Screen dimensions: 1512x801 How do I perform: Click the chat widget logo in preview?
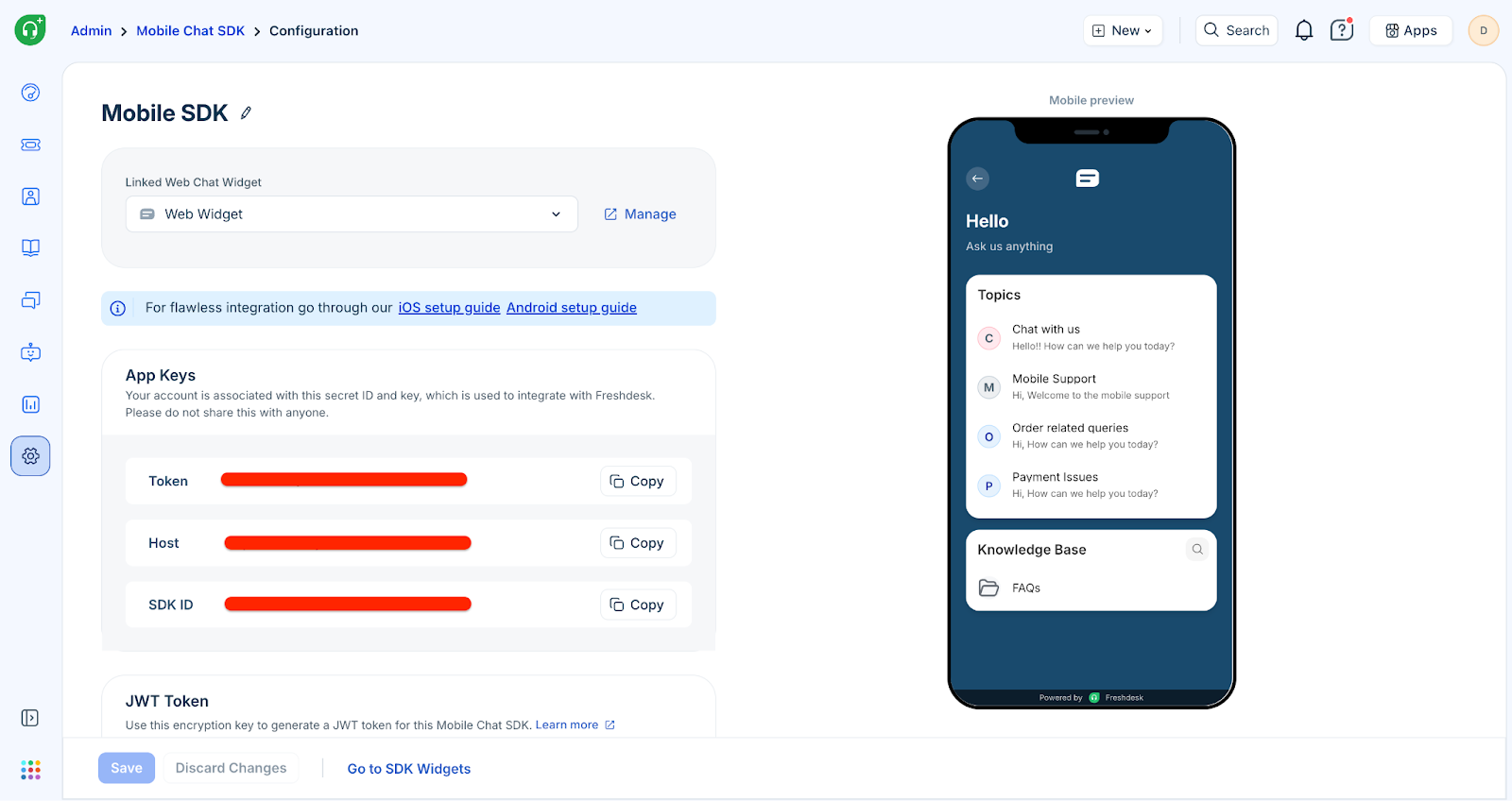(x=1088, y=179)
